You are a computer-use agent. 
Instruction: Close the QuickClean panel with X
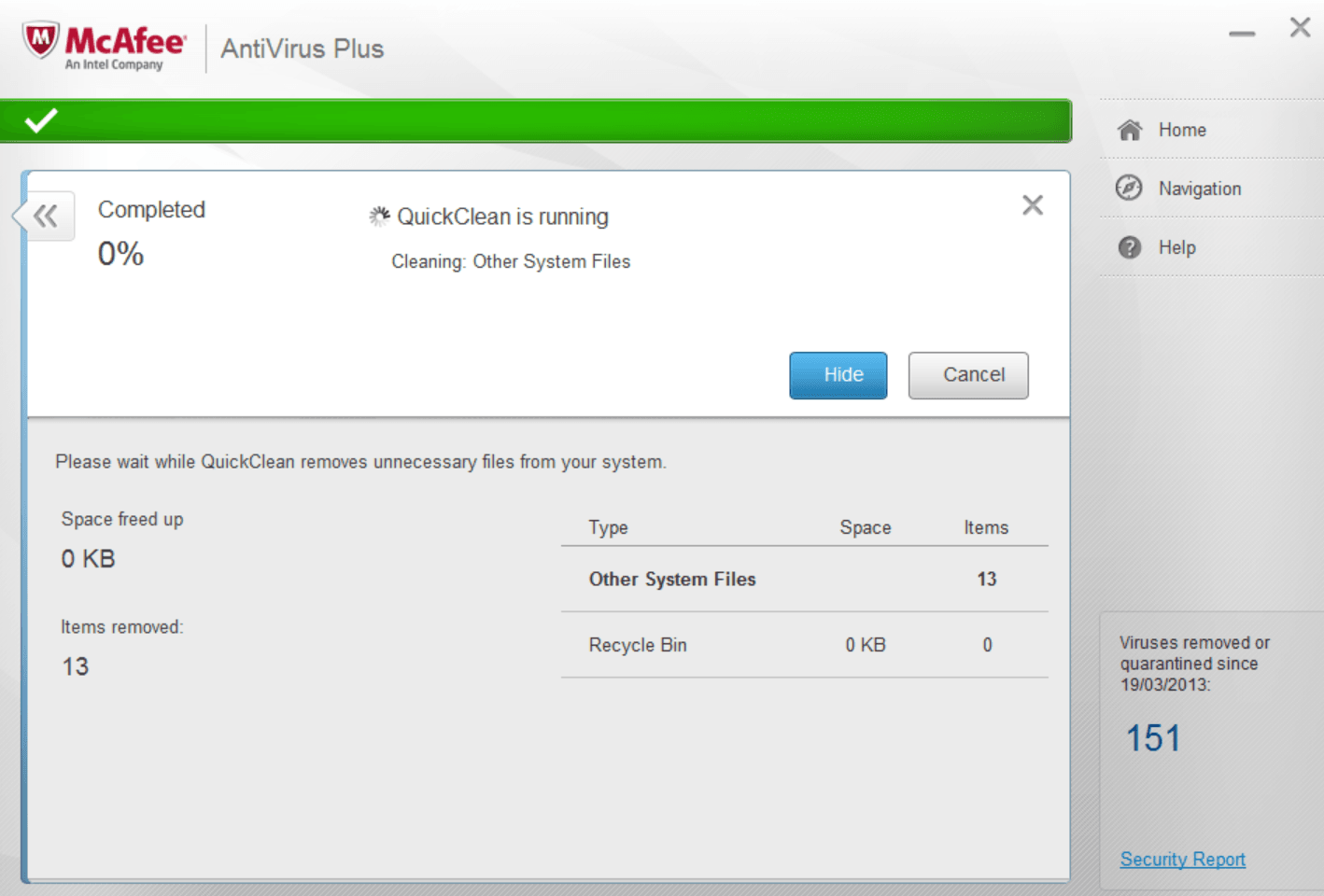pyautogui.click(x=1032, y=205)
